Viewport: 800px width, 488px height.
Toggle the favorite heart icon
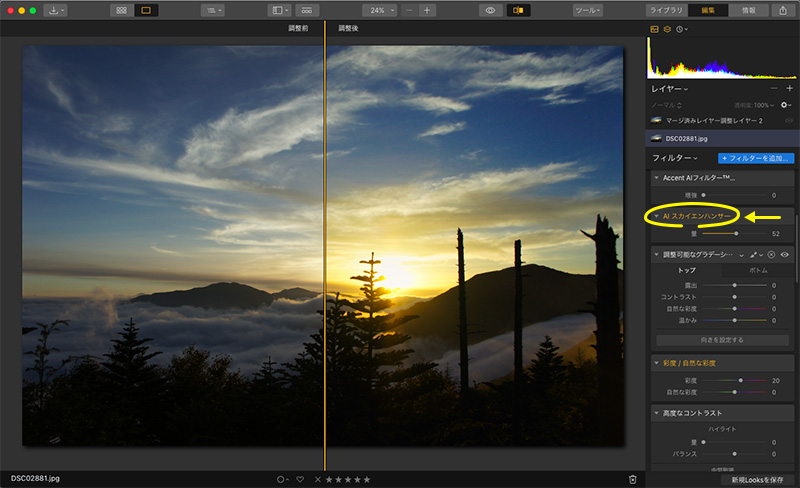click(300, 479)
